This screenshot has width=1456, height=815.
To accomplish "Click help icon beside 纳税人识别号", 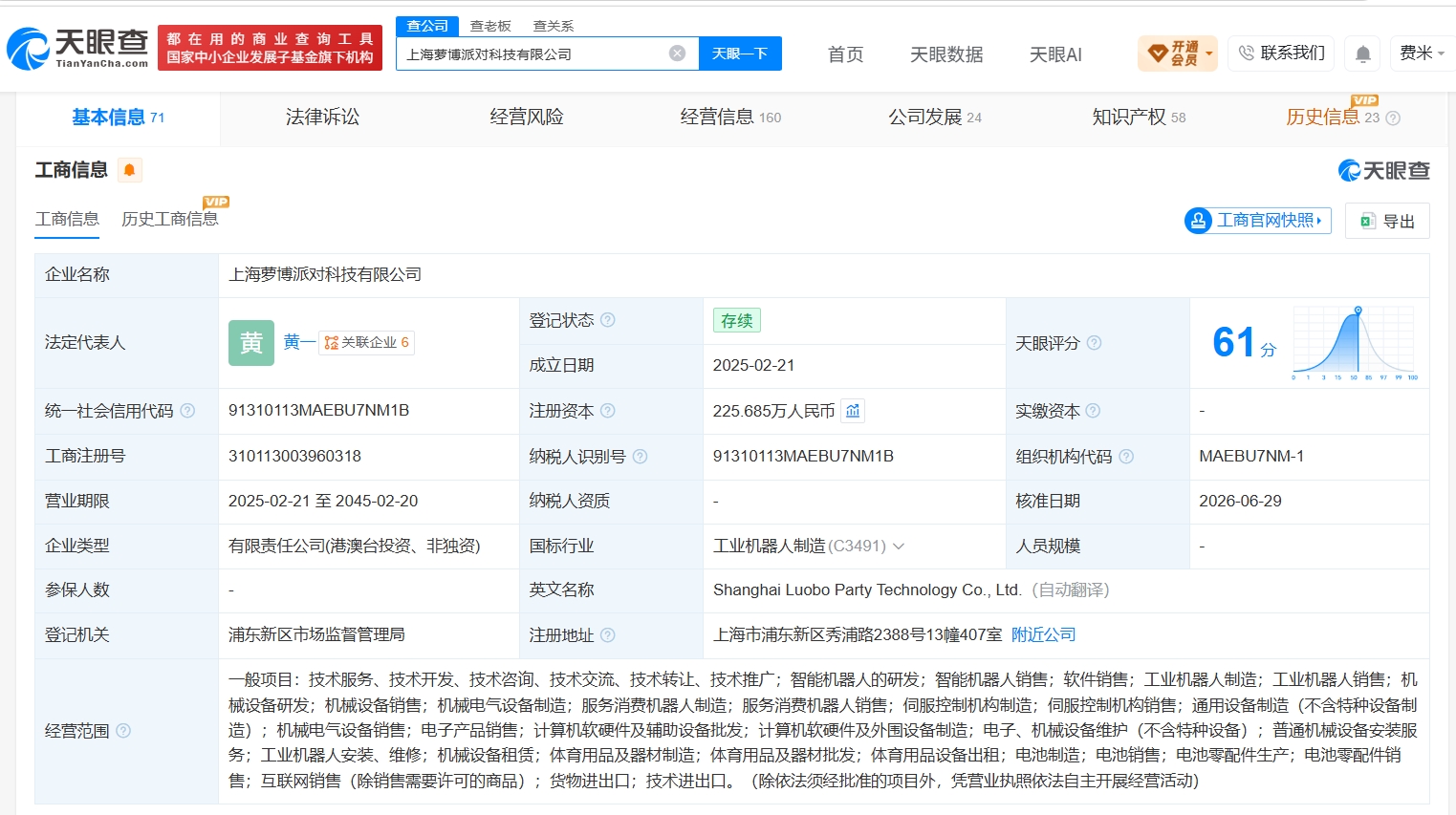I will 640,457.
